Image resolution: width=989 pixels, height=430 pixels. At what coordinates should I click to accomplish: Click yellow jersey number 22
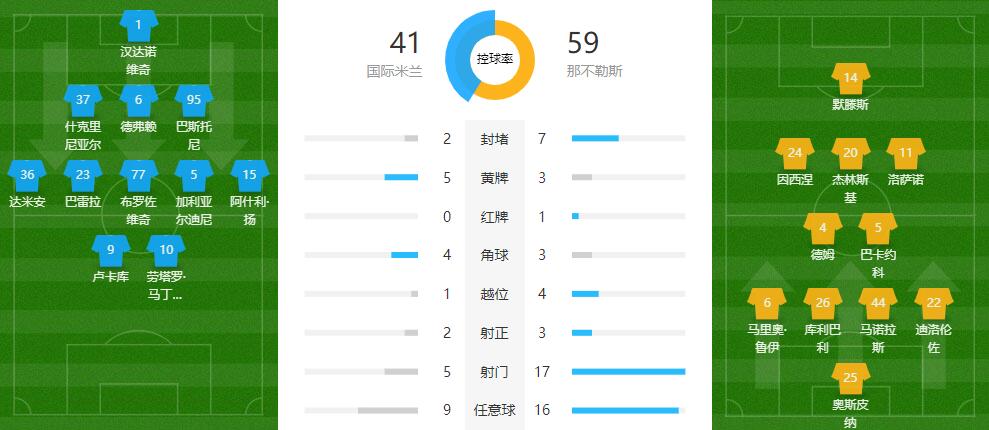pyautogui.click(x=934, y=304)
